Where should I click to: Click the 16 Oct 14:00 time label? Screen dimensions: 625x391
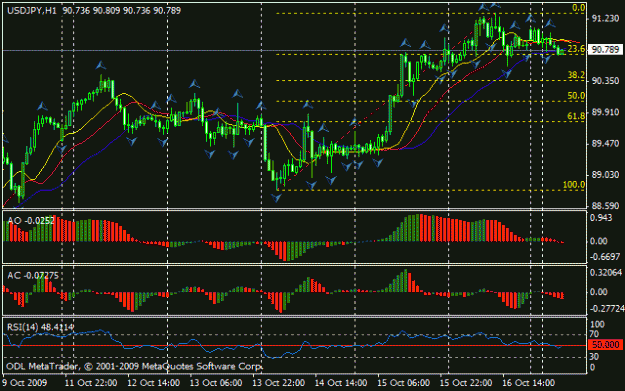(528, 383)
